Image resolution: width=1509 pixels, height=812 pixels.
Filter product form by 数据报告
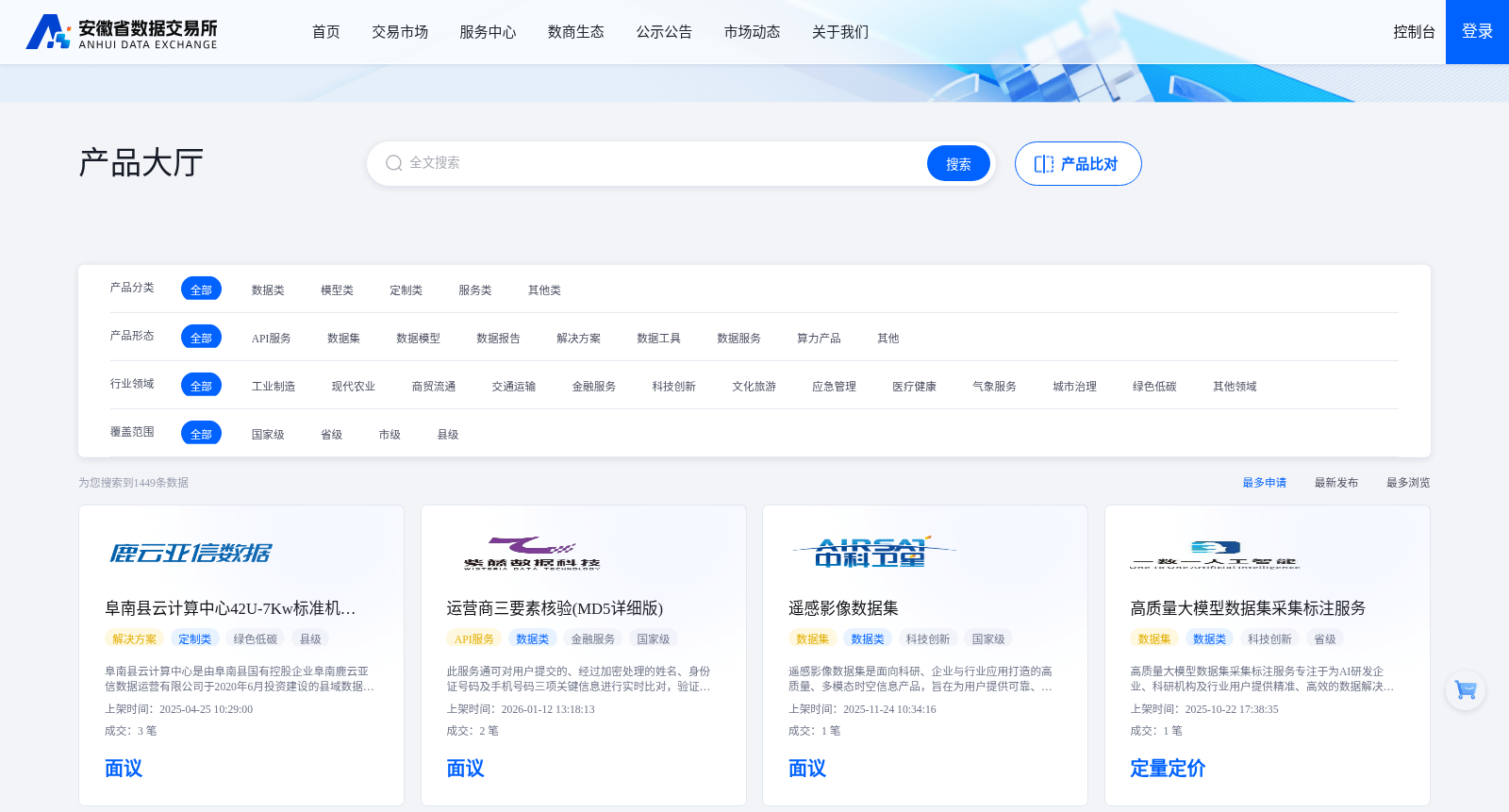(498, 339)
